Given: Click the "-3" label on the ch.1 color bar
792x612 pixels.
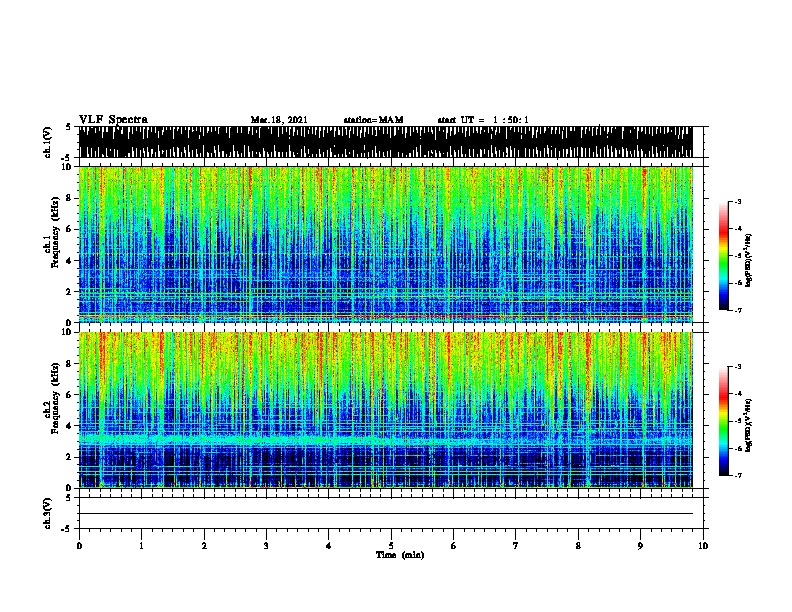Looking at the screenshot, I should [737, 201].
